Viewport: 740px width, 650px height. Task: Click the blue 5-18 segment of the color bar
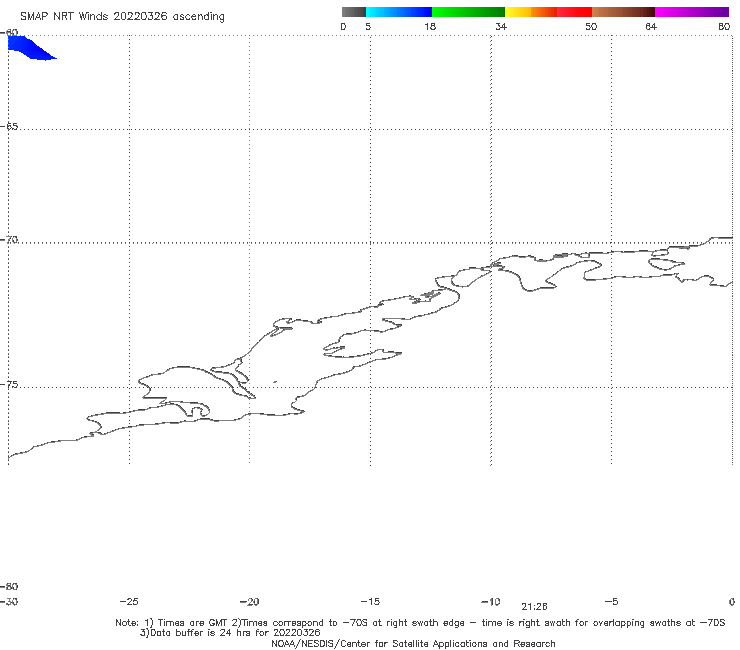[x=399, y=12]
